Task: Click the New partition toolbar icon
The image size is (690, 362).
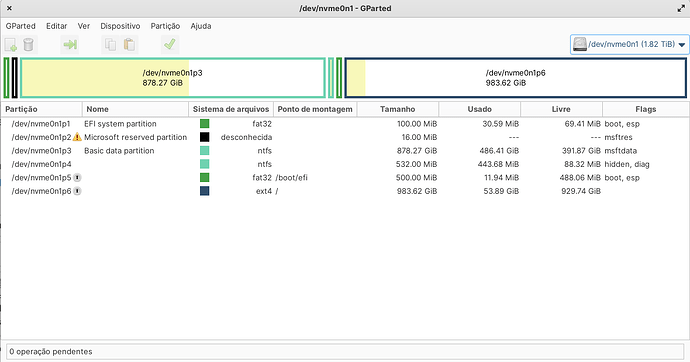Action: [x=11, y=44]
